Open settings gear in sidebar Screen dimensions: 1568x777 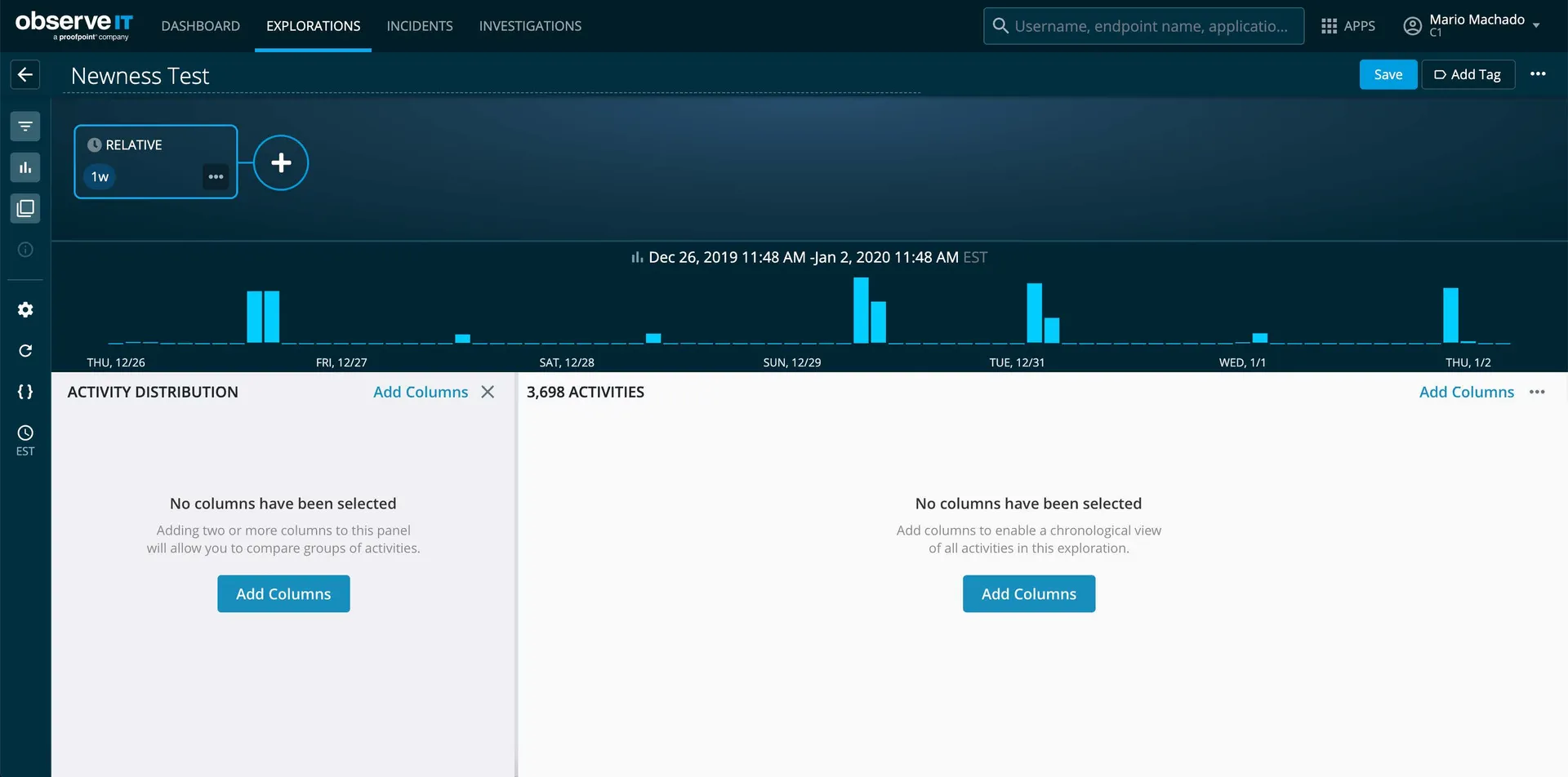point(25,310)
